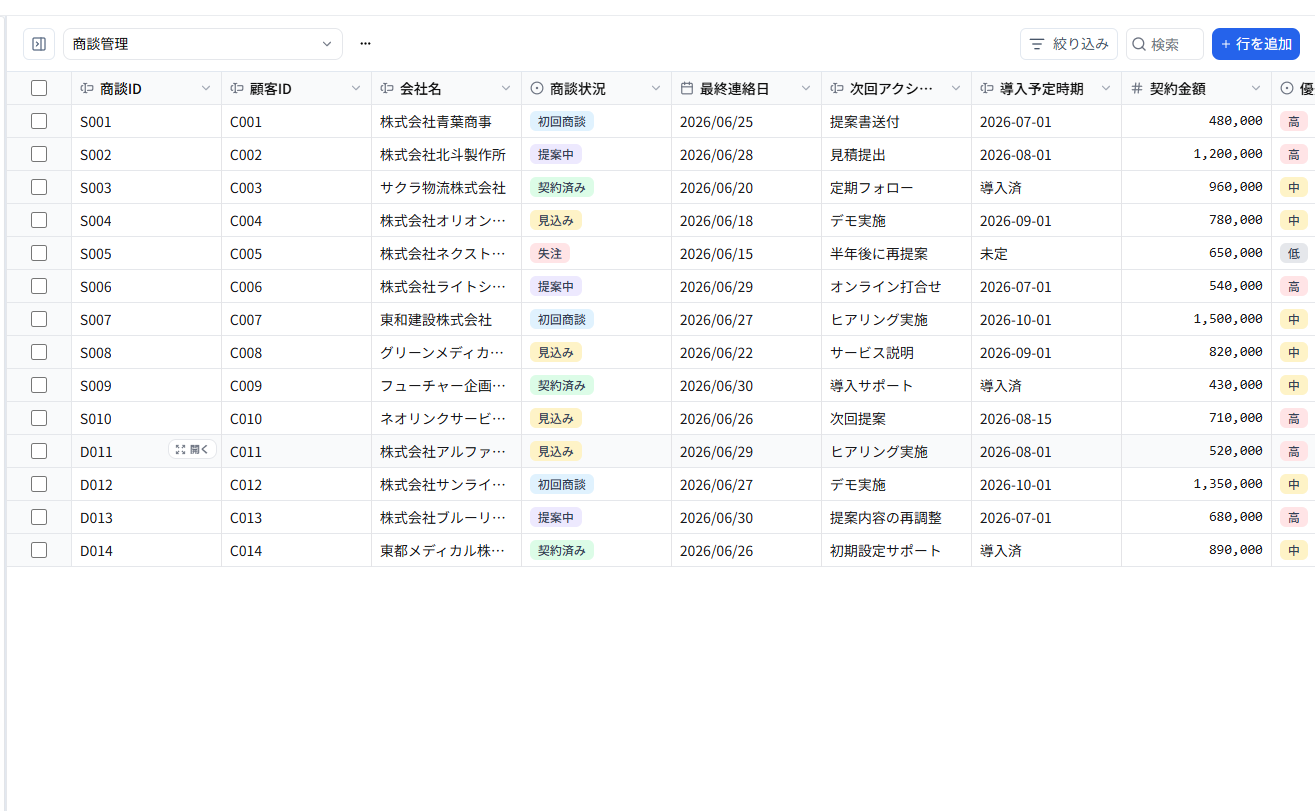Screen dimensions: 1315x811
Task: Click the 契約済み status tag in row S003
Action: [562, 188]
